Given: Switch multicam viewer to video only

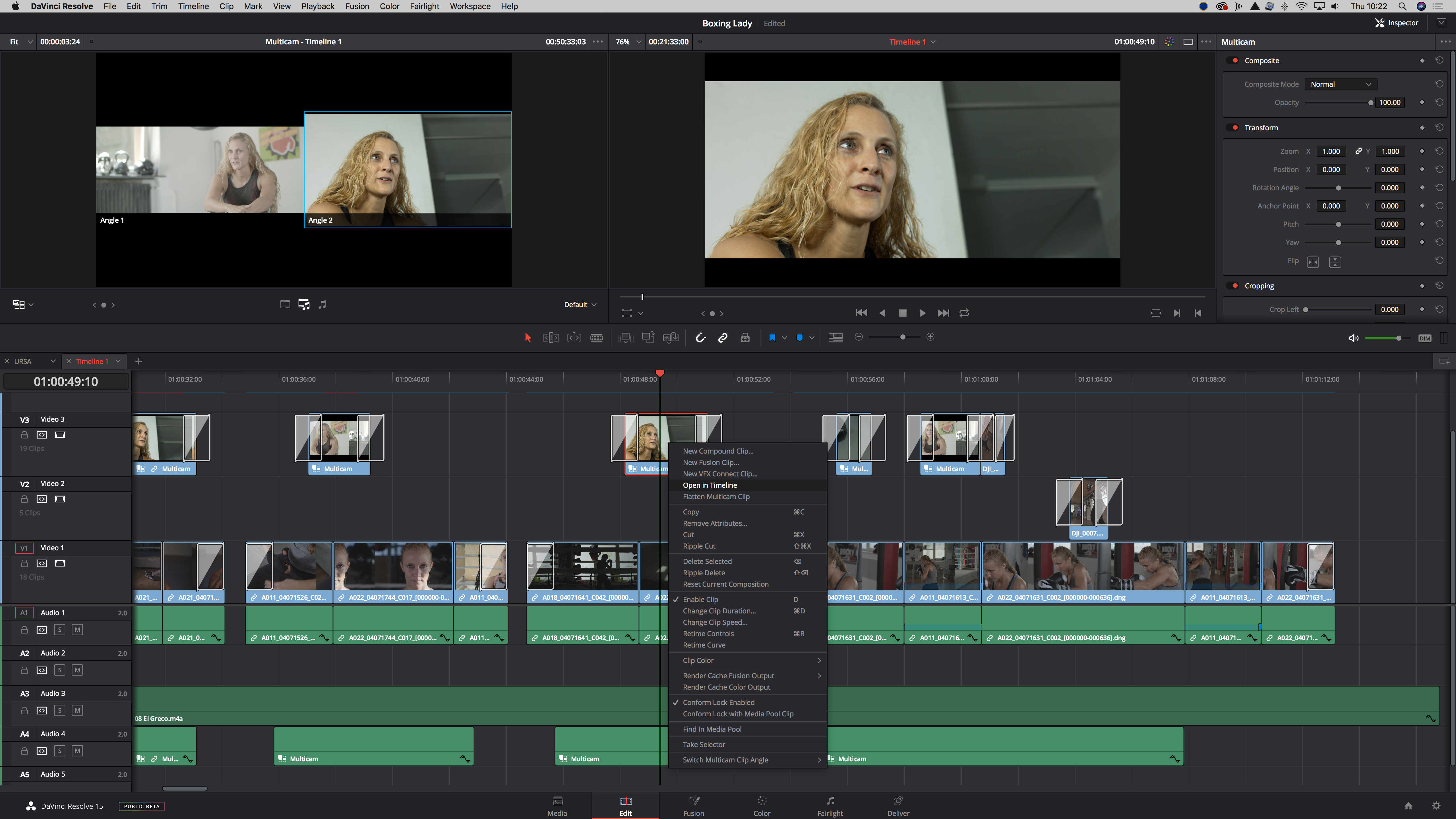Looking at the screenshot, I should click(285, 305).
